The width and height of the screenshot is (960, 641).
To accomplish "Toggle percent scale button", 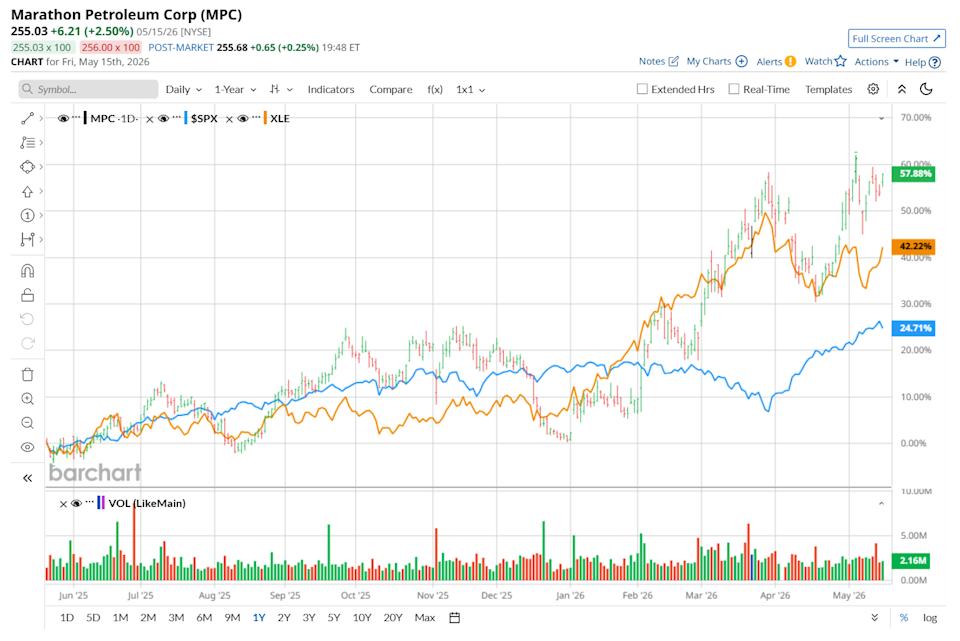I will (904, 618).
